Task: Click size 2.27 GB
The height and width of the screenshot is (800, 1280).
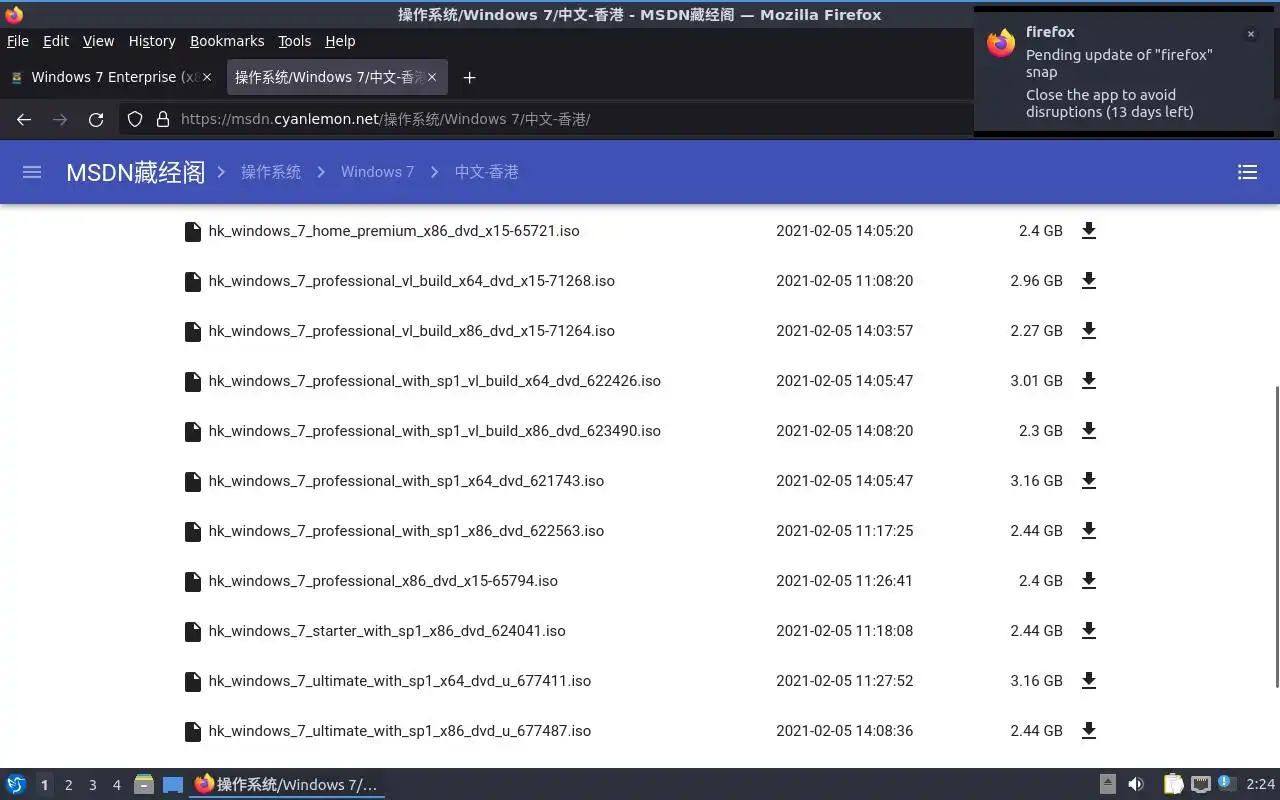Action: pyautogui.click(x=1036, y=331)
